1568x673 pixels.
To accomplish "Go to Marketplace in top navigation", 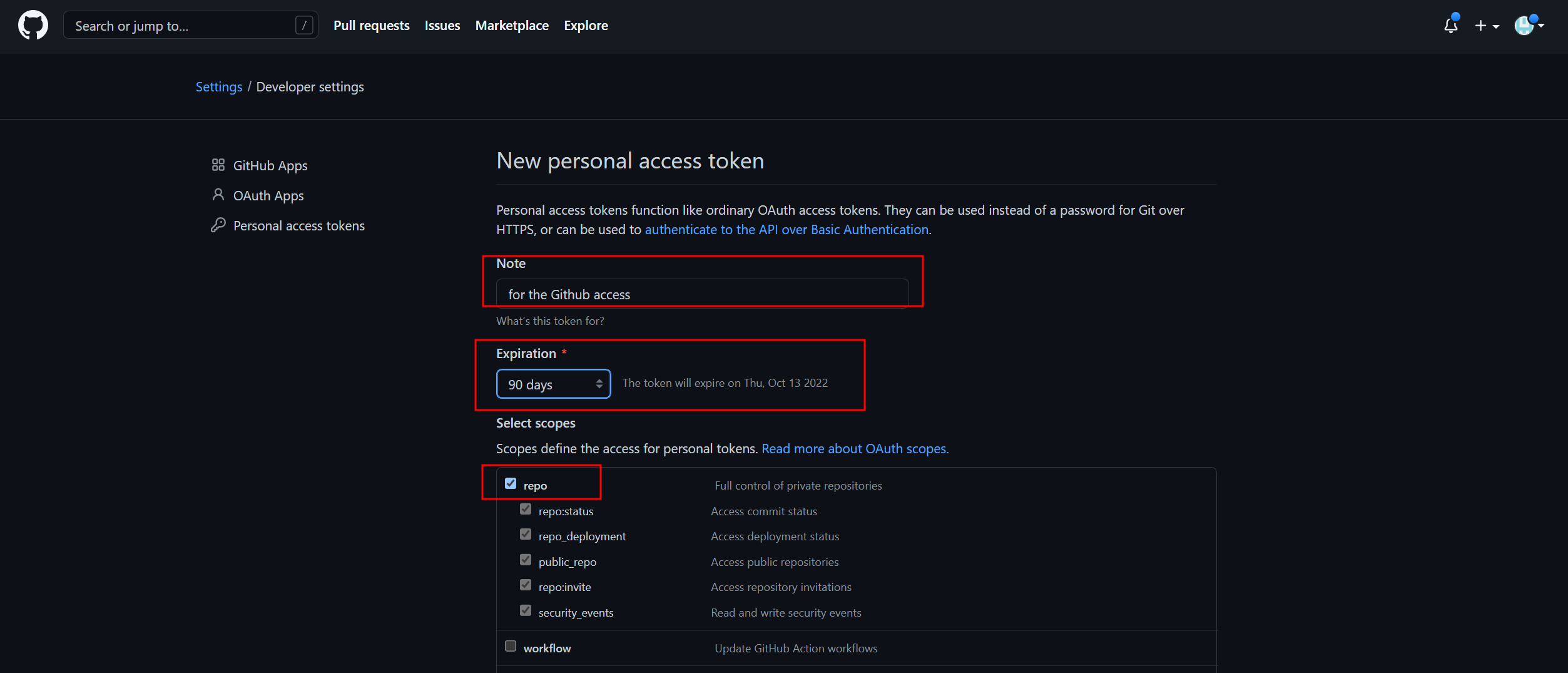I will (512, 26).
